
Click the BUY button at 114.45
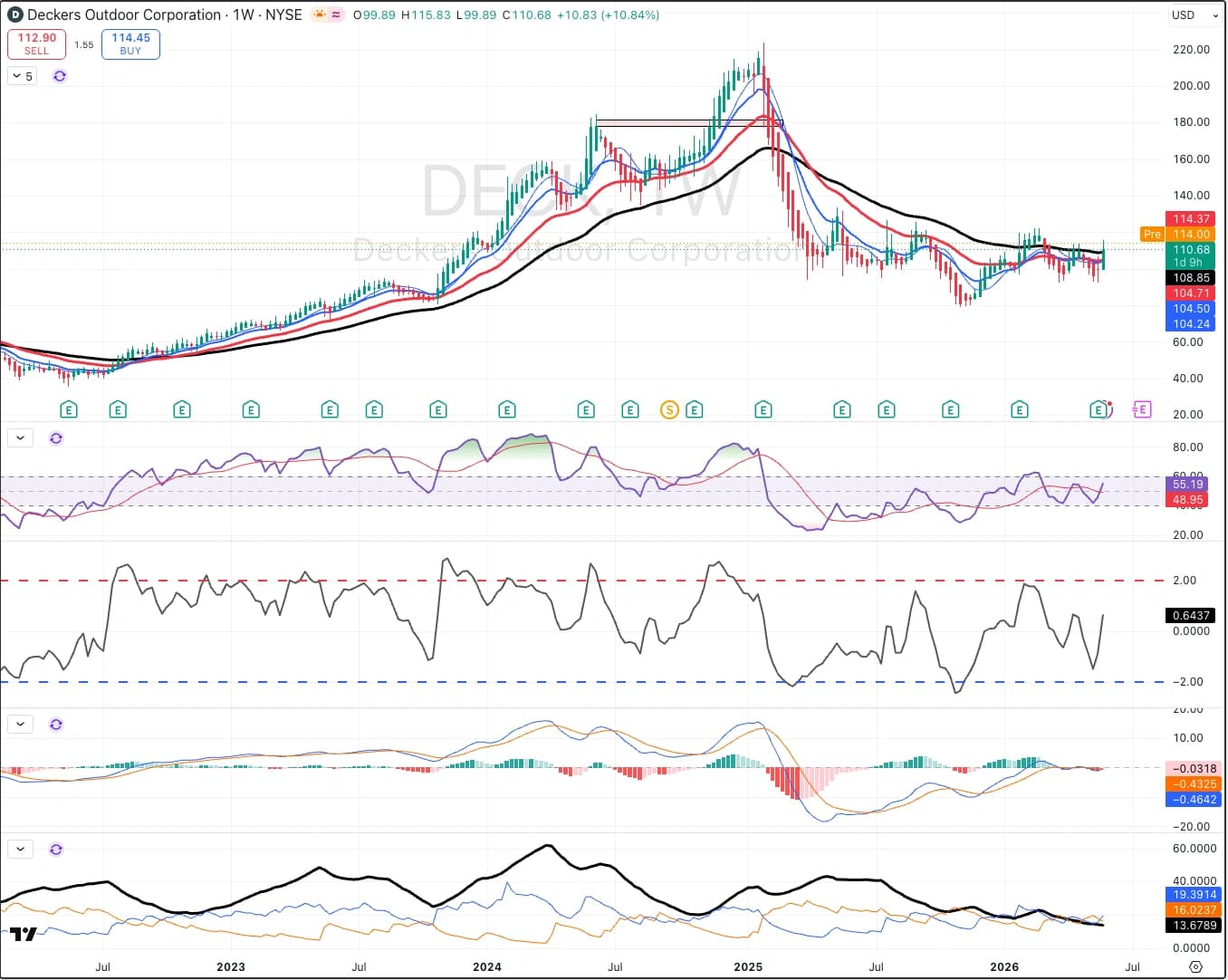point(130,44)
